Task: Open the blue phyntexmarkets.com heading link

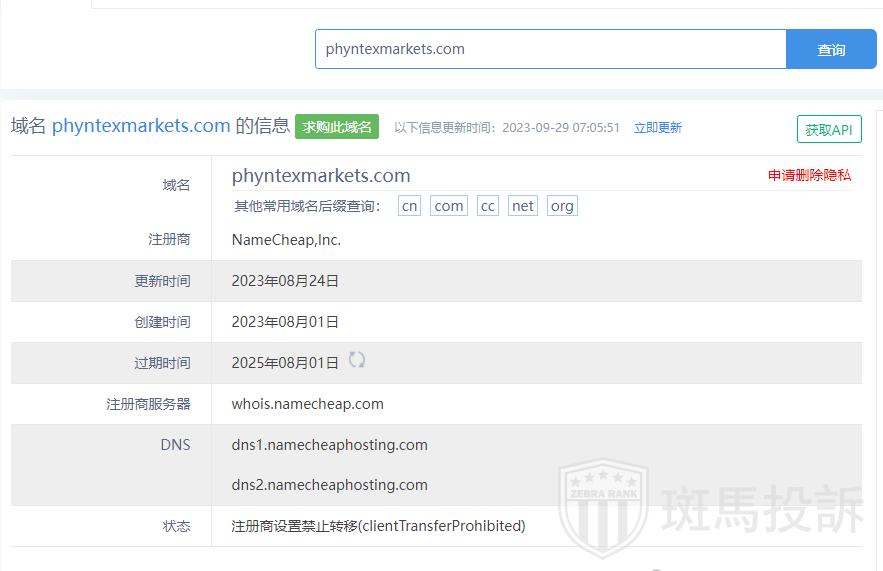Action: tap(141, 126)
